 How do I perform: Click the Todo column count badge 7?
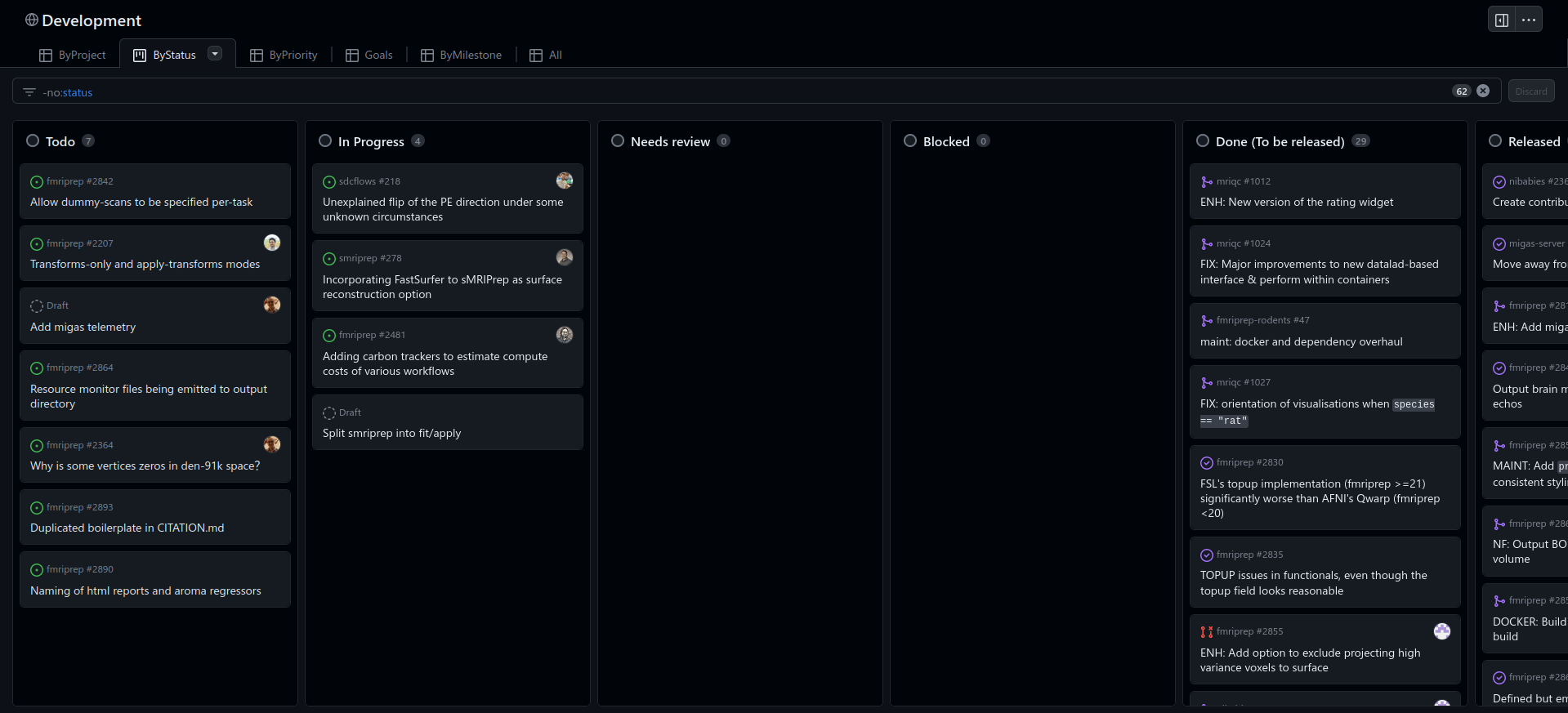click(x=88, y=140)
